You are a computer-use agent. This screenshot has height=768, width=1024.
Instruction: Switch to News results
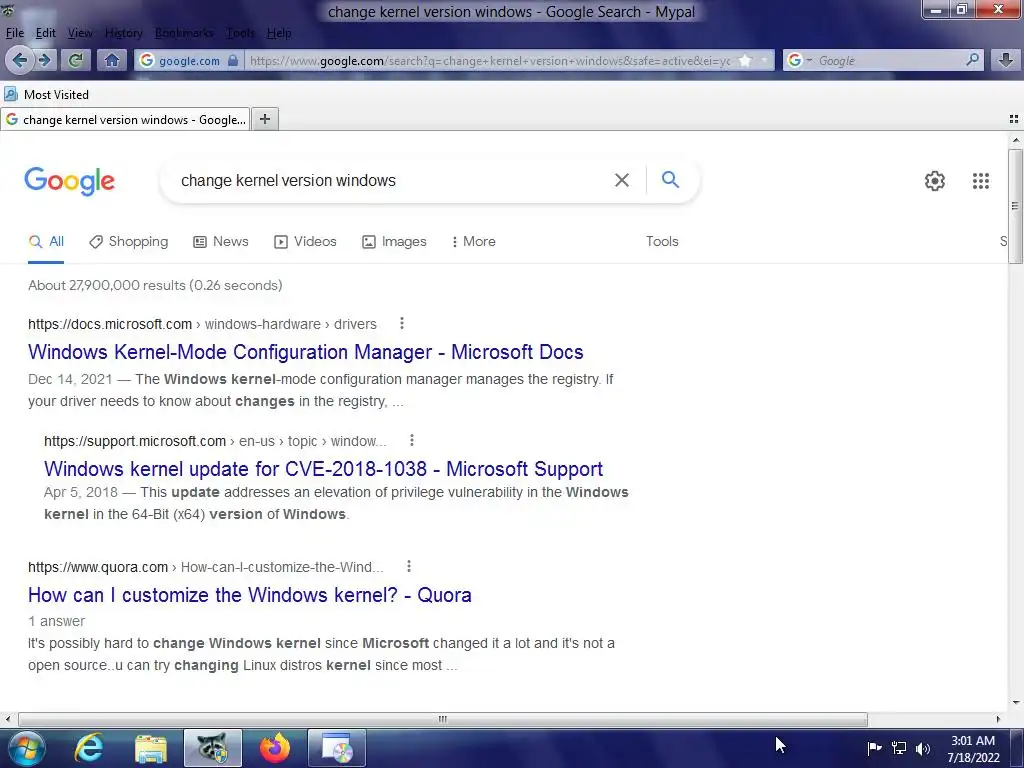221,242
